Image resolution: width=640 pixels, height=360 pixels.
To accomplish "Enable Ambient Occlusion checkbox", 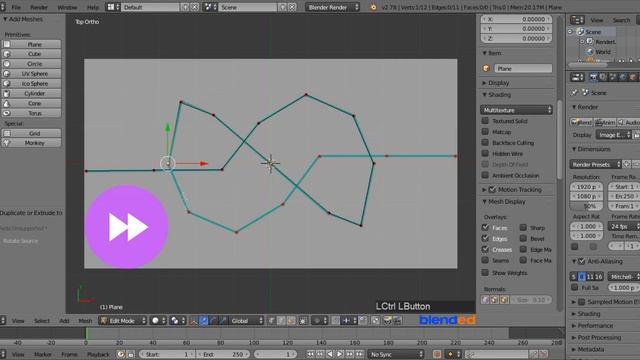I will [x=485, y=175].
